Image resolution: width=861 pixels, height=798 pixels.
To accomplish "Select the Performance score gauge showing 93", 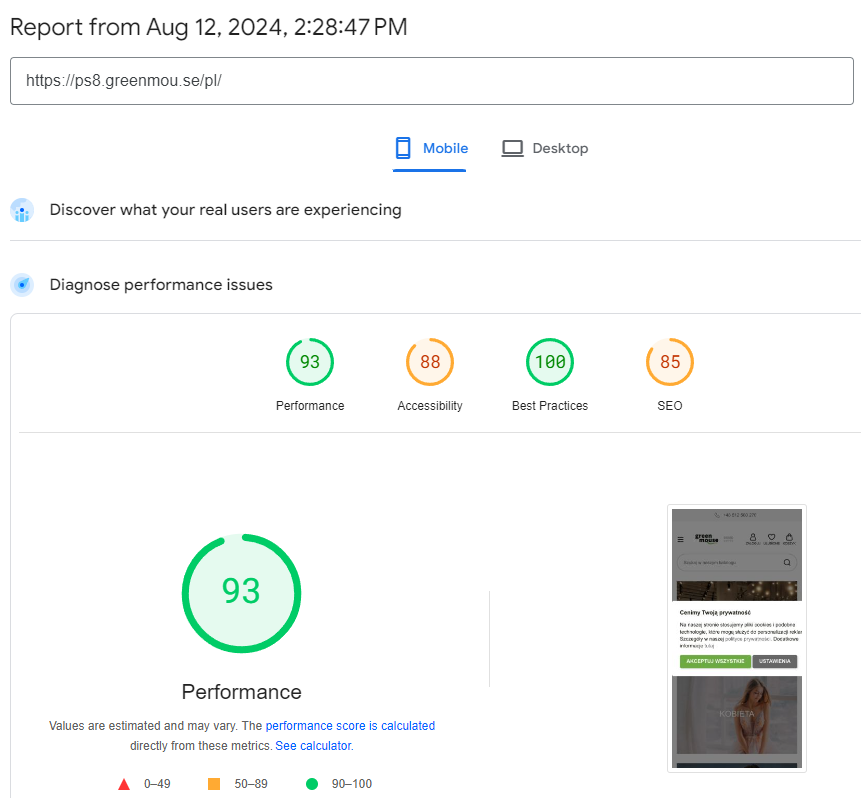I will (310, 362).
